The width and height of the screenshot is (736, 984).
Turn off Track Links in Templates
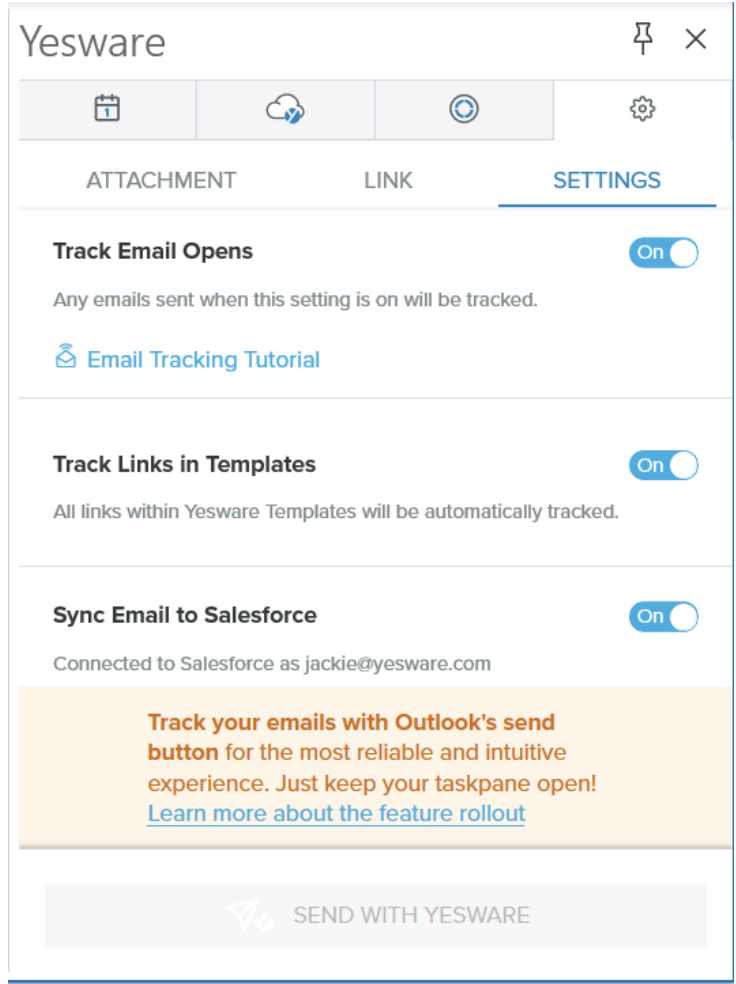click(663, 465)
